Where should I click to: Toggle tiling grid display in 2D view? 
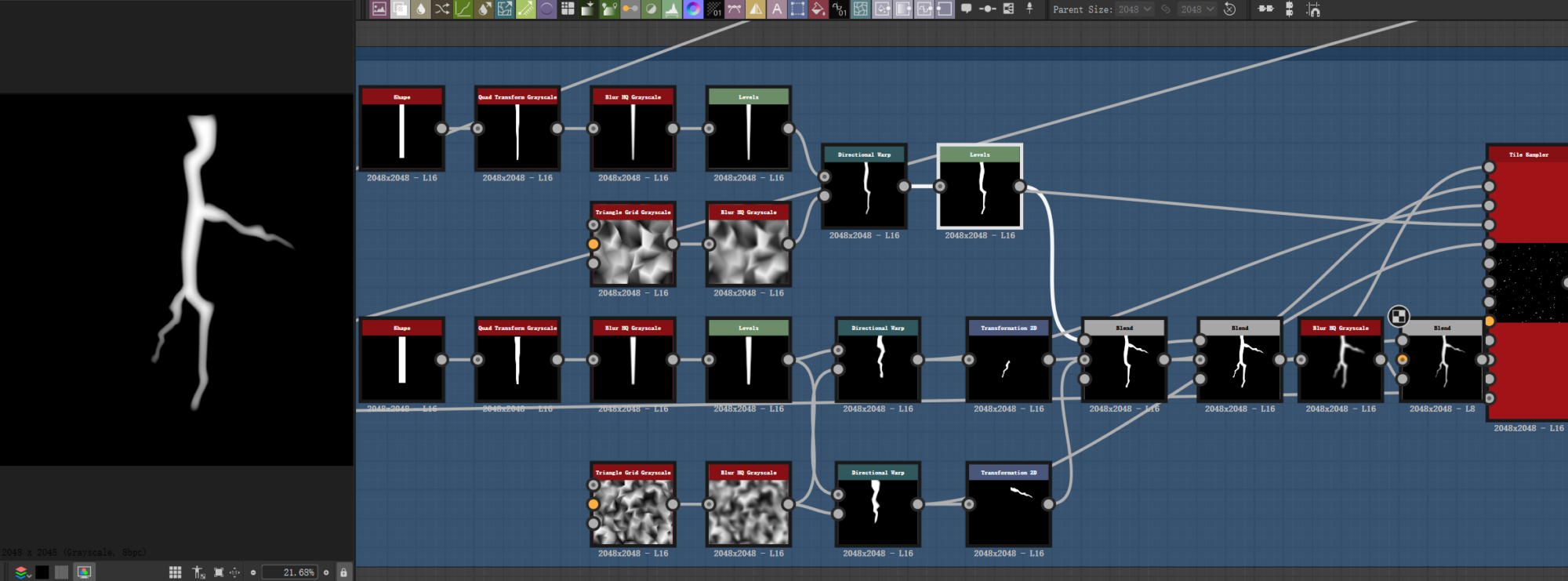[176, 572]
